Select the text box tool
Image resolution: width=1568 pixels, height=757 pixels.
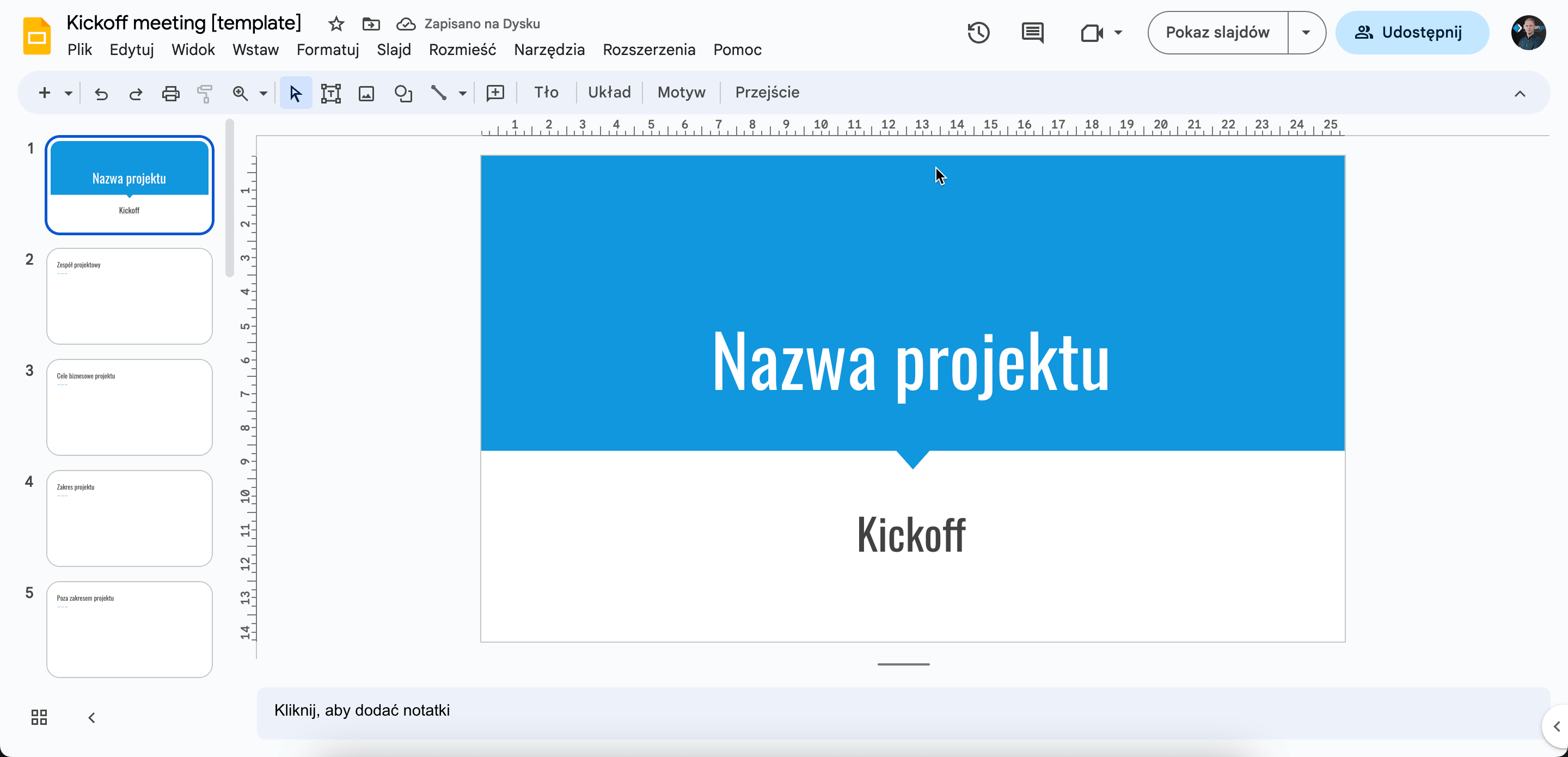tap(330, 93)
